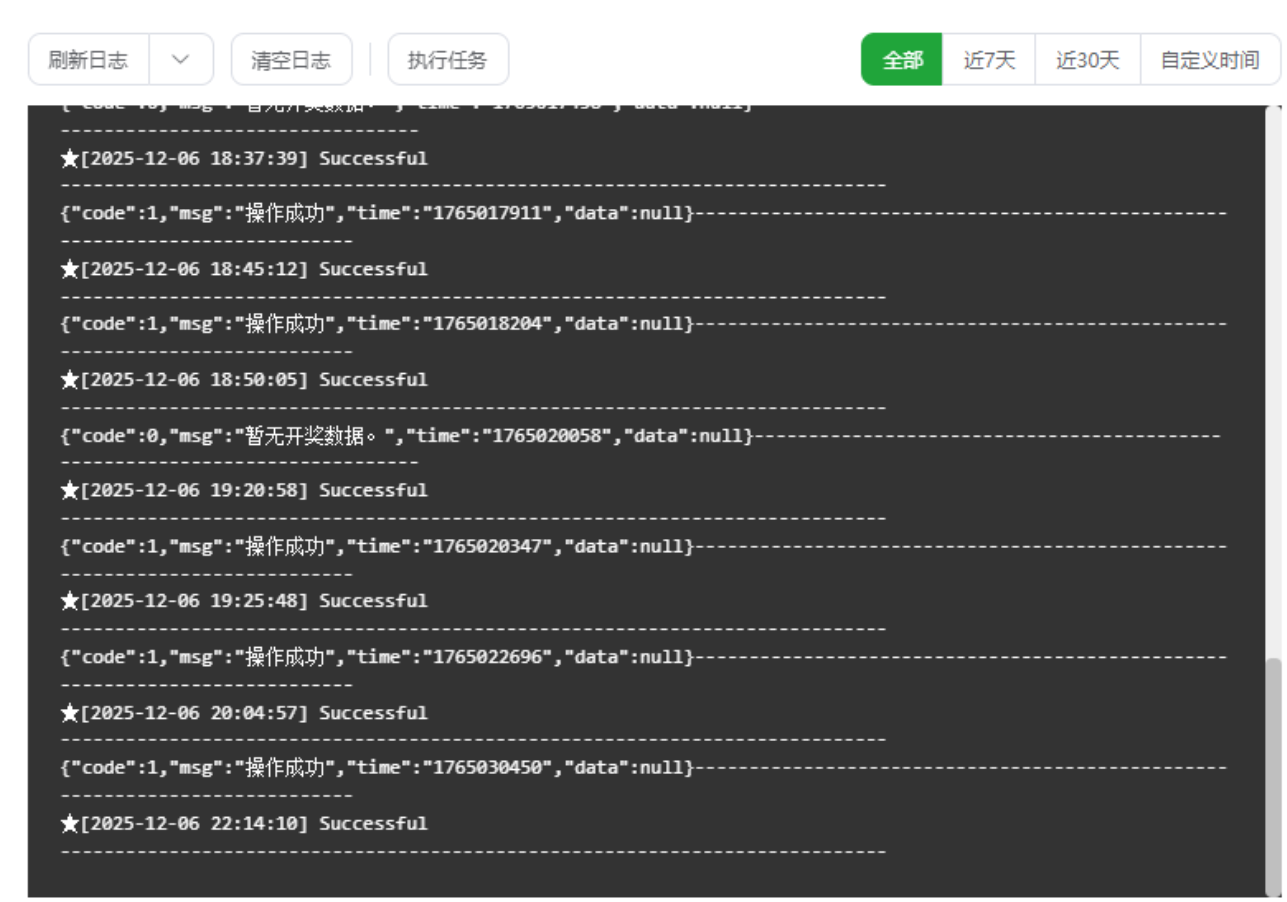The height and width of the screenshot is (902, 1287).
Task: Click the JSON response line with time 1765018204
Action: (376, 324)
